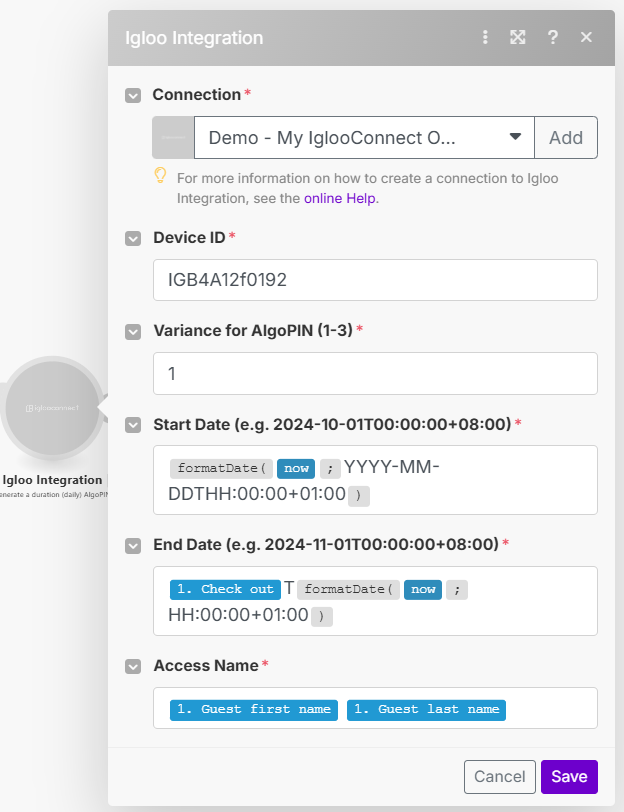The image size is (624, 812).
Task: Click the Igloo Integration module circle on canvas
Action: click(52, 408)
